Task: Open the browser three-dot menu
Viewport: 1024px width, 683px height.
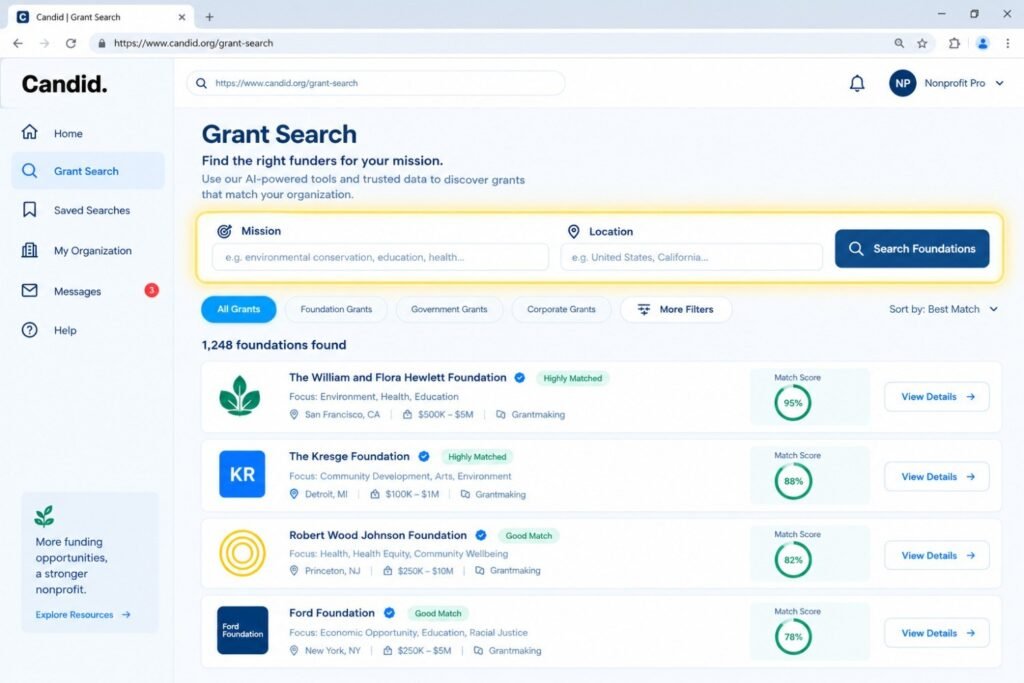Action: point(1008,43)
